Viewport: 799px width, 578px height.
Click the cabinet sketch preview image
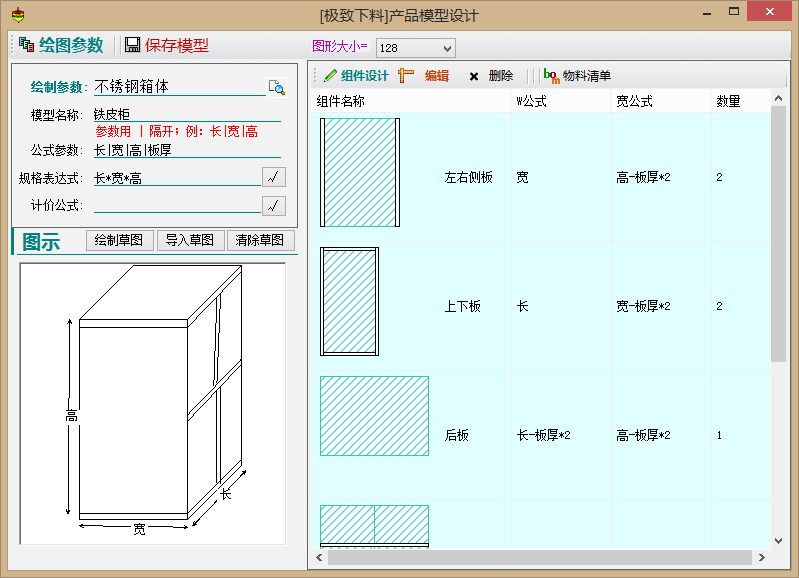point(152,404)
